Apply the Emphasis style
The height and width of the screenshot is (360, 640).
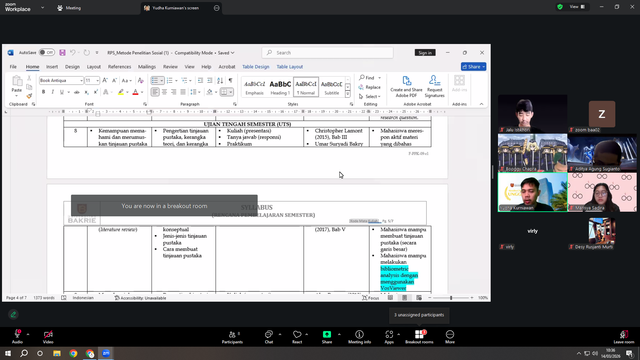pyautogui.click(x=254, y=87)
